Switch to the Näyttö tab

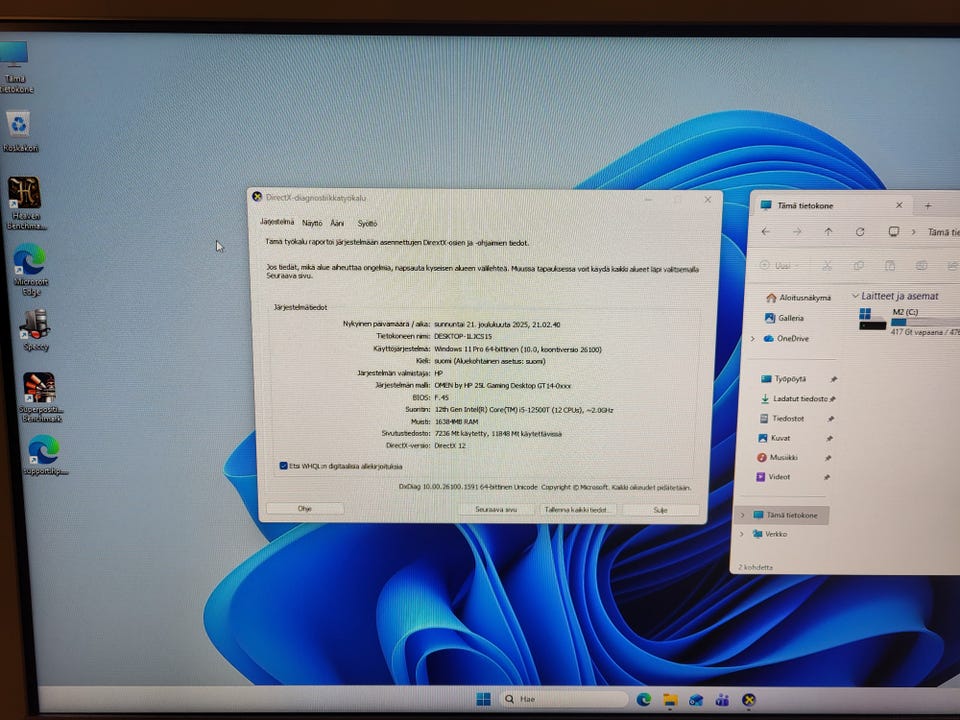coord(312,223)
